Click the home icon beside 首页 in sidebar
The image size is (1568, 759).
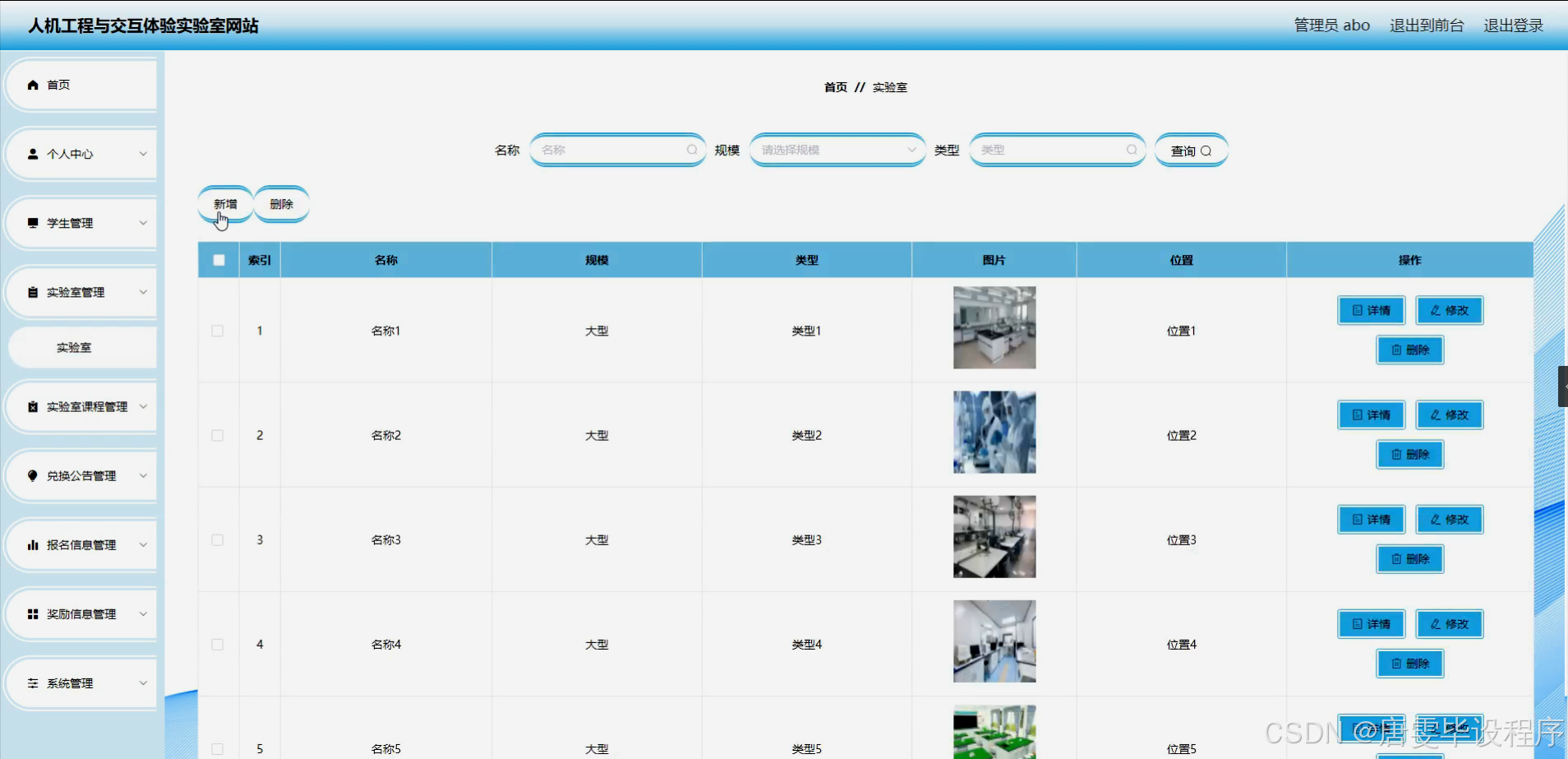33,85
